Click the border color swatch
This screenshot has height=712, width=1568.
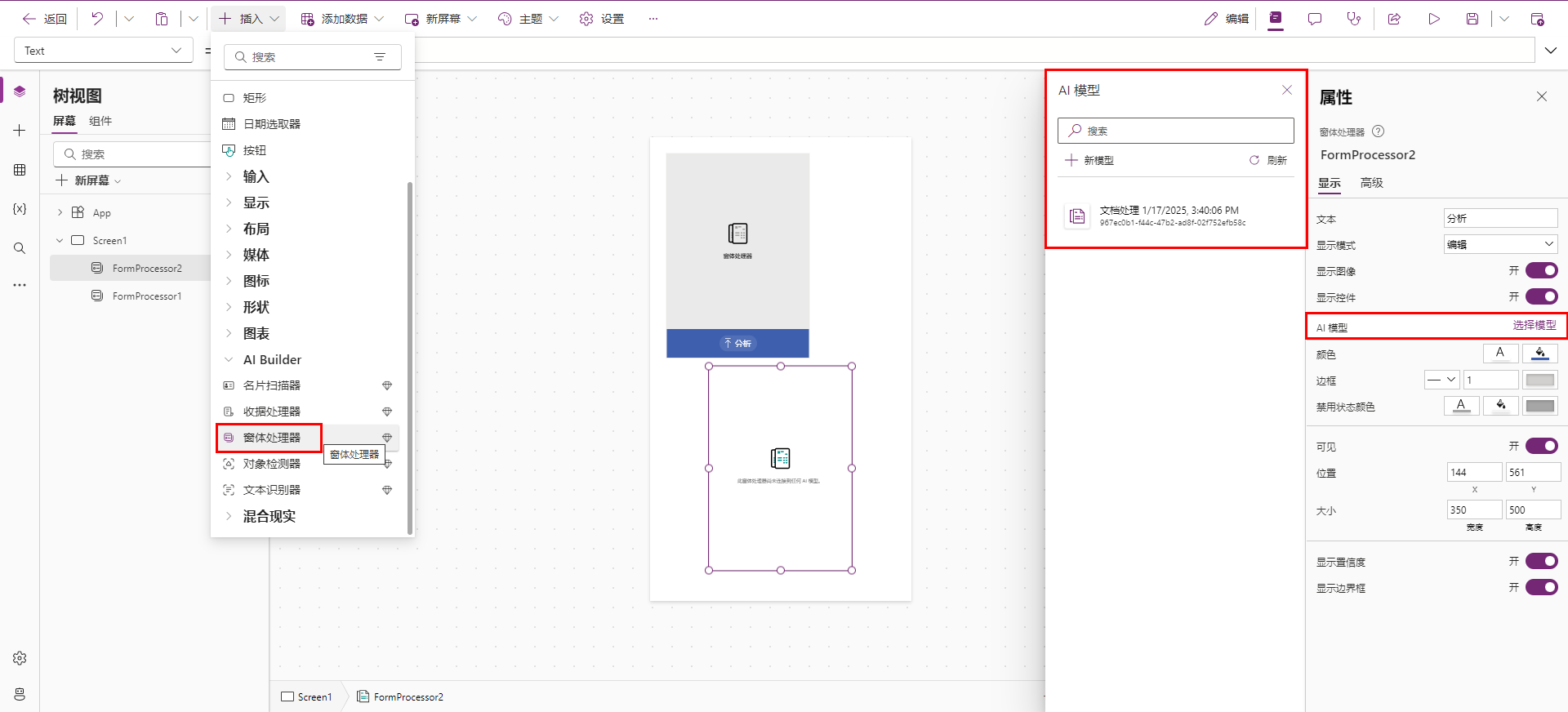click(x=1540, y=380)
